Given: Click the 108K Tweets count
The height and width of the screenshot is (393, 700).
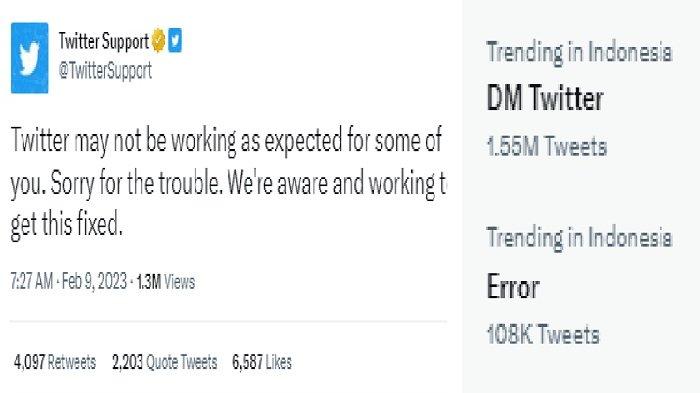Looking at the screenshot, I should point(543,334).
